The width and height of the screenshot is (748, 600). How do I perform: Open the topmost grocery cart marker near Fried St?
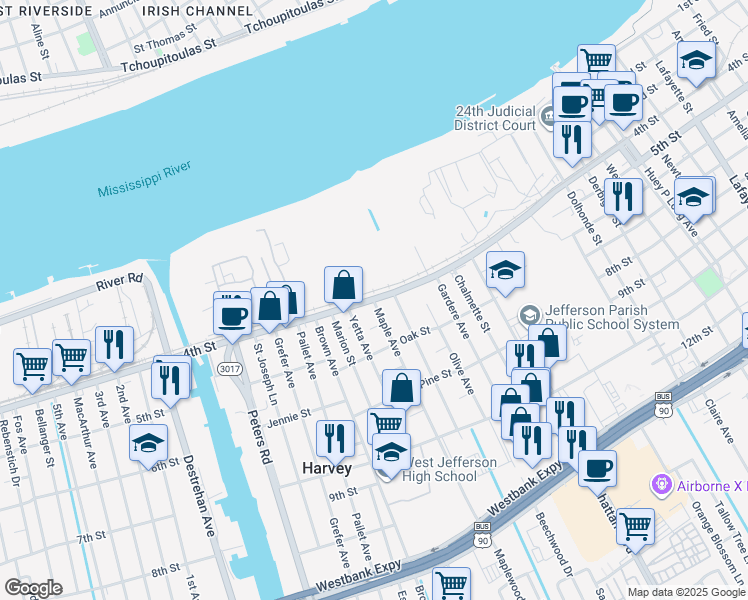tap(596, 59)
